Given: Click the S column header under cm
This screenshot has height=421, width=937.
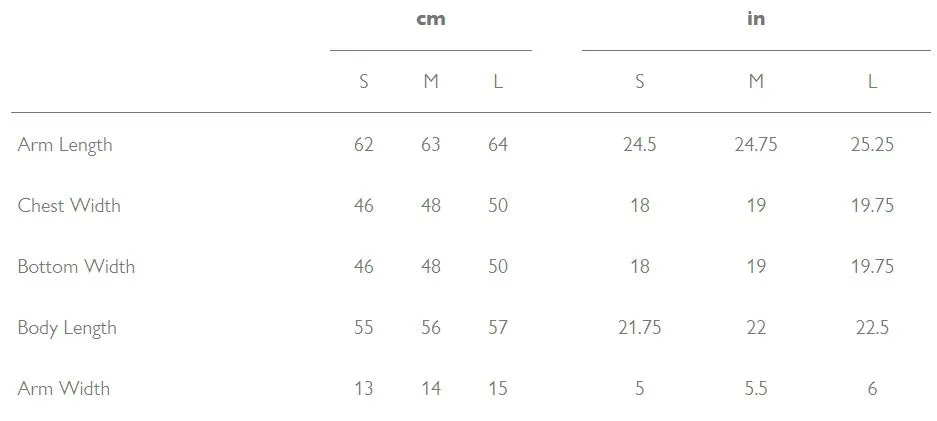Looking at the screenshot, I should pyautogui.click(x=364, y=81).
